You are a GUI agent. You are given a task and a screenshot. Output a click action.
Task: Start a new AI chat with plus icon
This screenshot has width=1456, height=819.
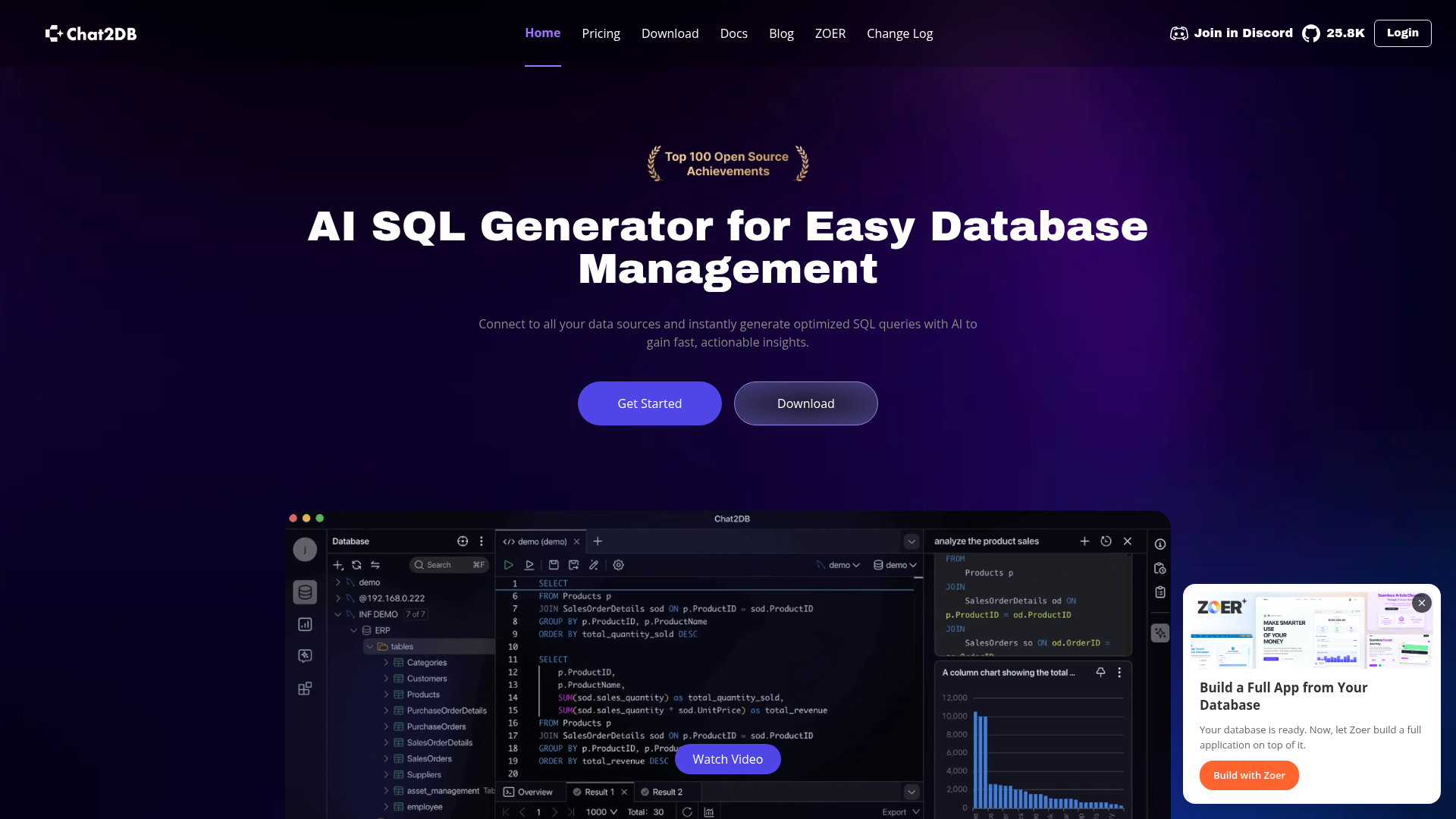pyautogui.click(x=1084, y=541)
